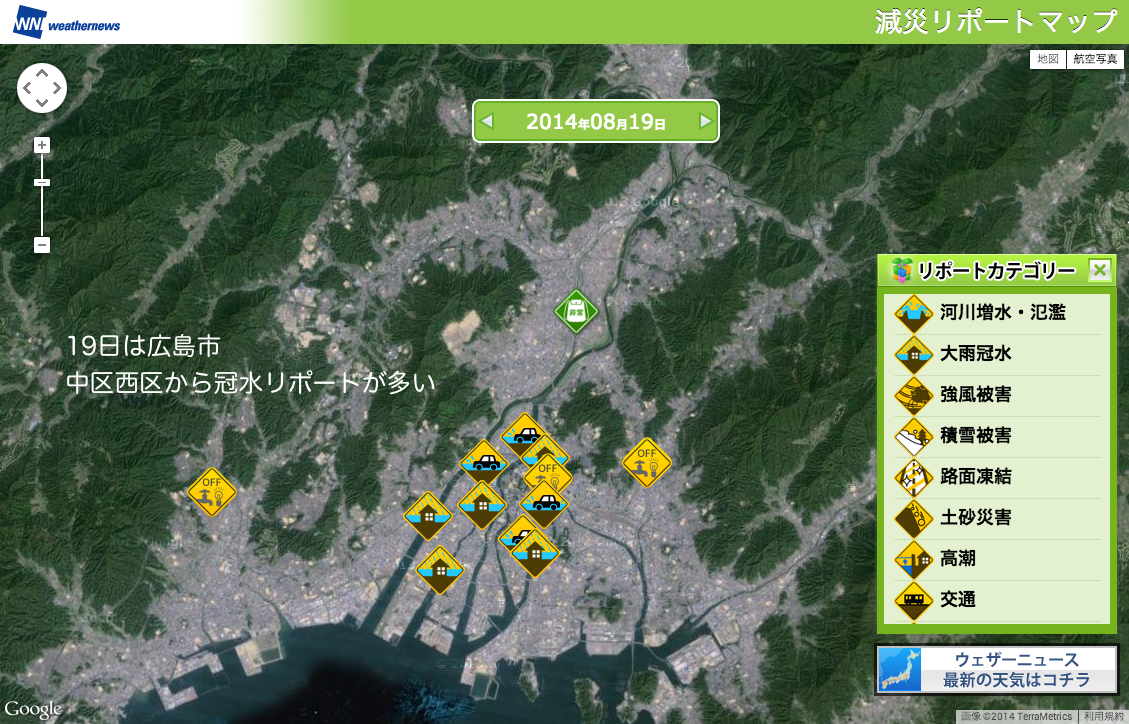Viewport: 1129px width, 724px height.
Task: Switch map view to 航空写真
Action: tap(1095, 59)
